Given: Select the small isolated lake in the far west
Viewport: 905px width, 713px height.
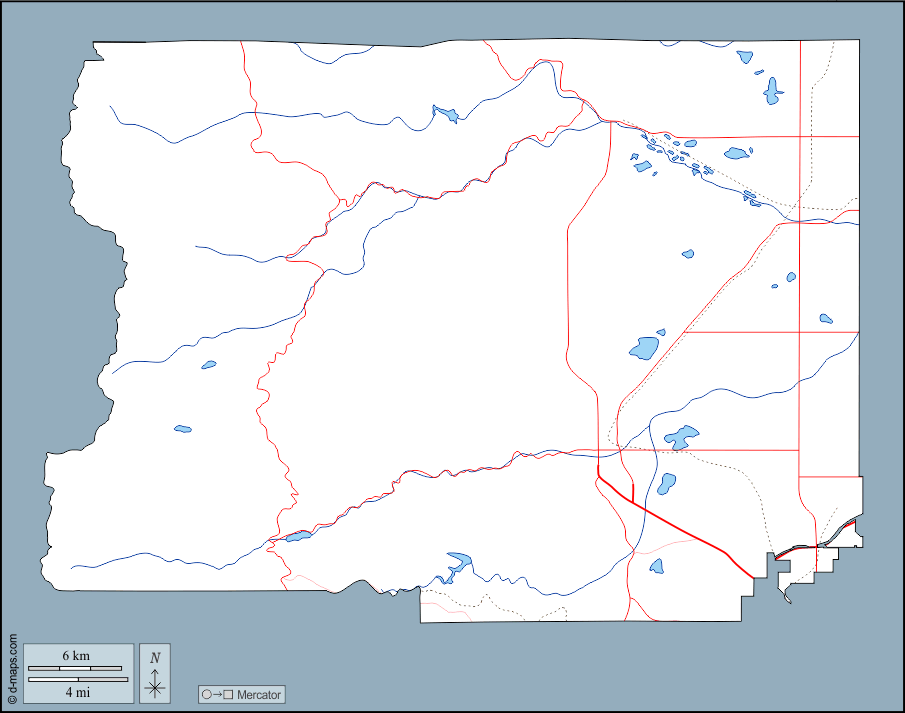Looking at the screenshot, I should [182, 429].
